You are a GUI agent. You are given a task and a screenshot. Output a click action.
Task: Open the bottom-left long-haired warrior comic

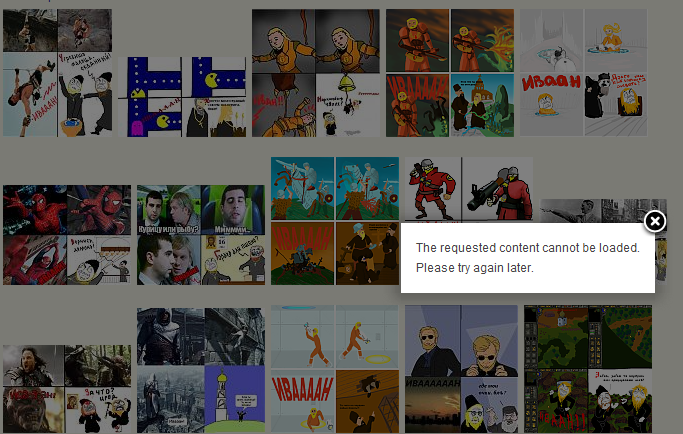pyautogui.click(x=66, y=389)
